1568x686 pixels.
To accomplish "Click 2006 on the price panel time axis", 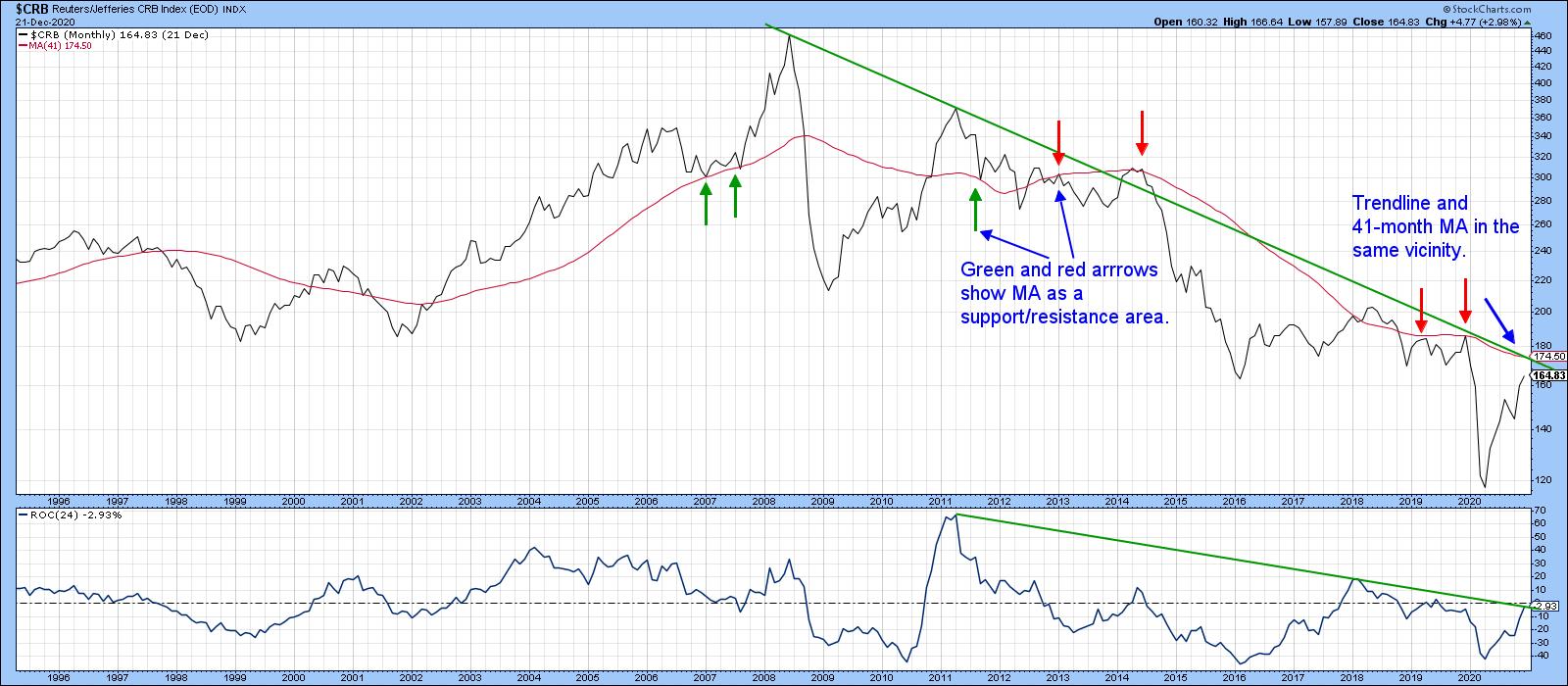I will (x=647, y=501).
